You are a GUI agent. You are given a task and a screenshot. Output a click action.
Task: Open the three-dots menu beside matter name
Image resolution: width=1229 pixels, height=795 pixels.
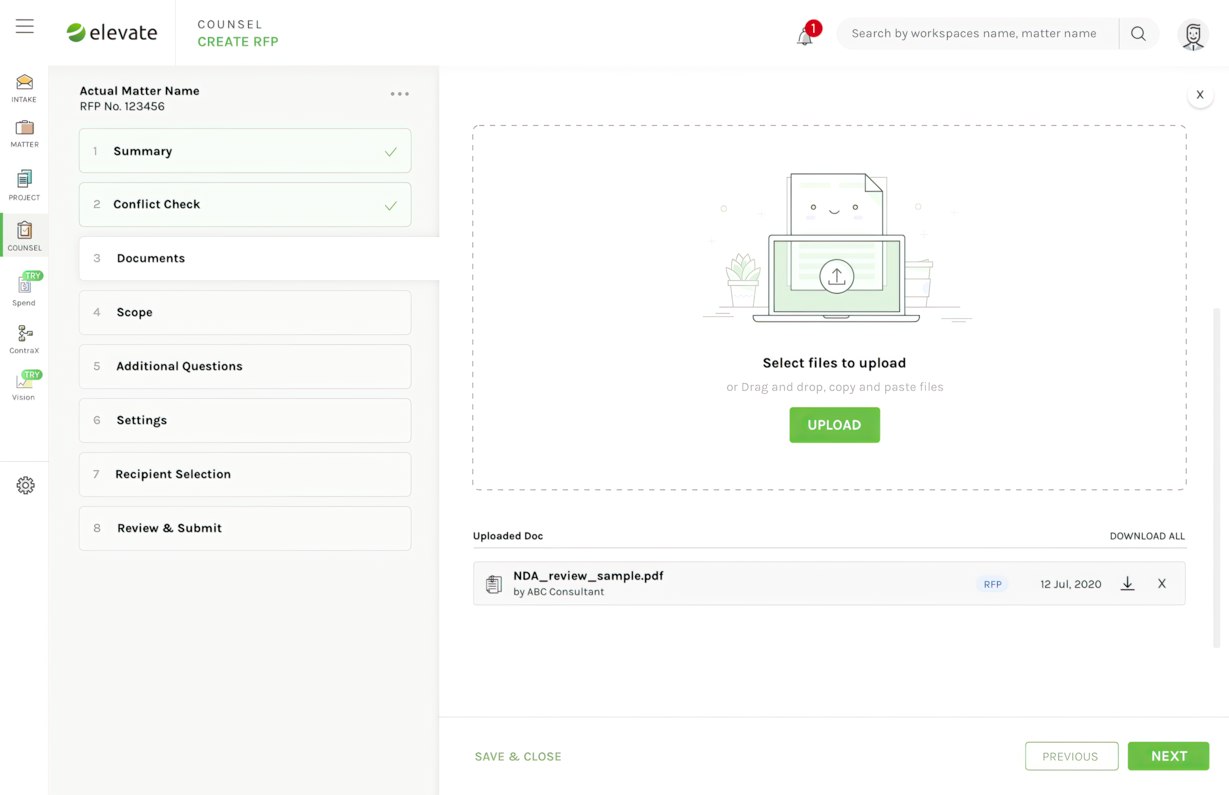click(400, 94)
